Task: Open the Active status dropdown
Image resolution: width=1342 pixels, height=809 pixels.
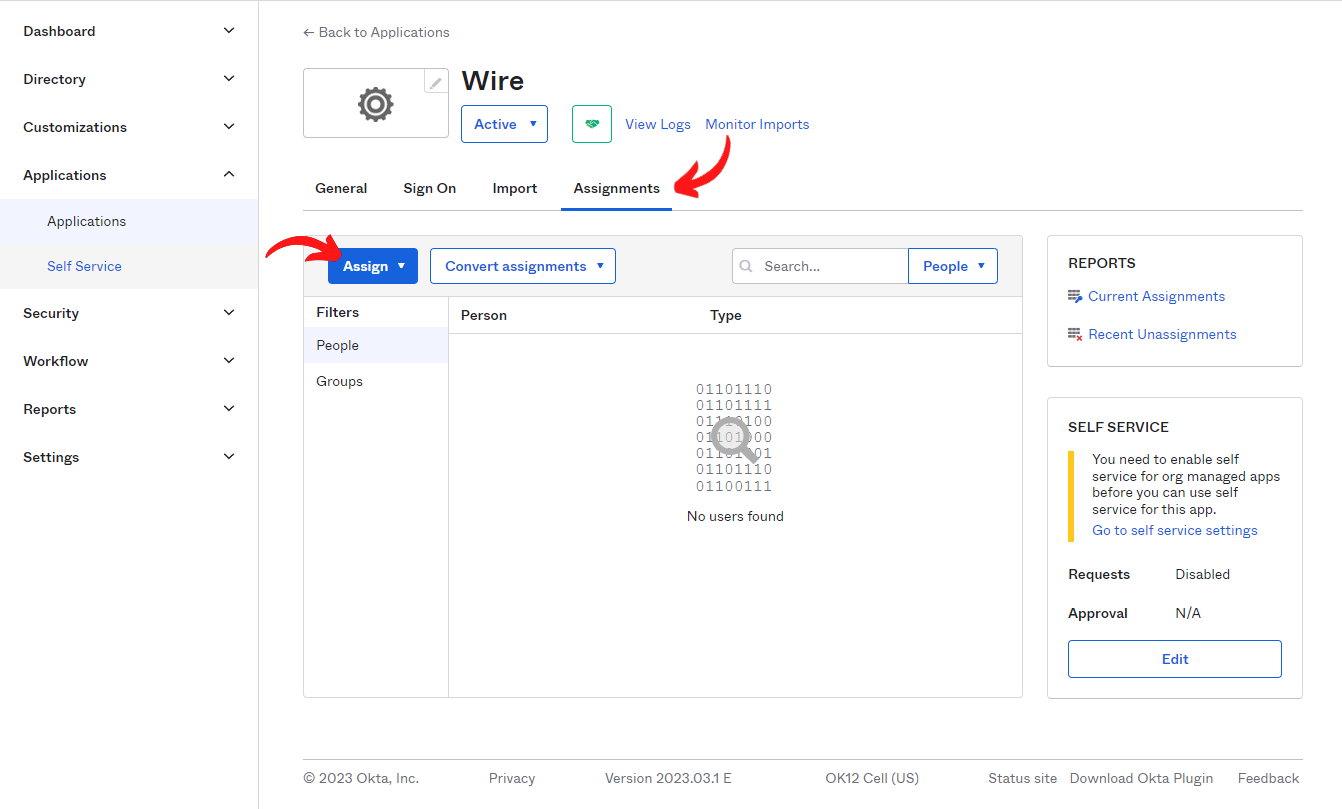Action: click(504, 124)
